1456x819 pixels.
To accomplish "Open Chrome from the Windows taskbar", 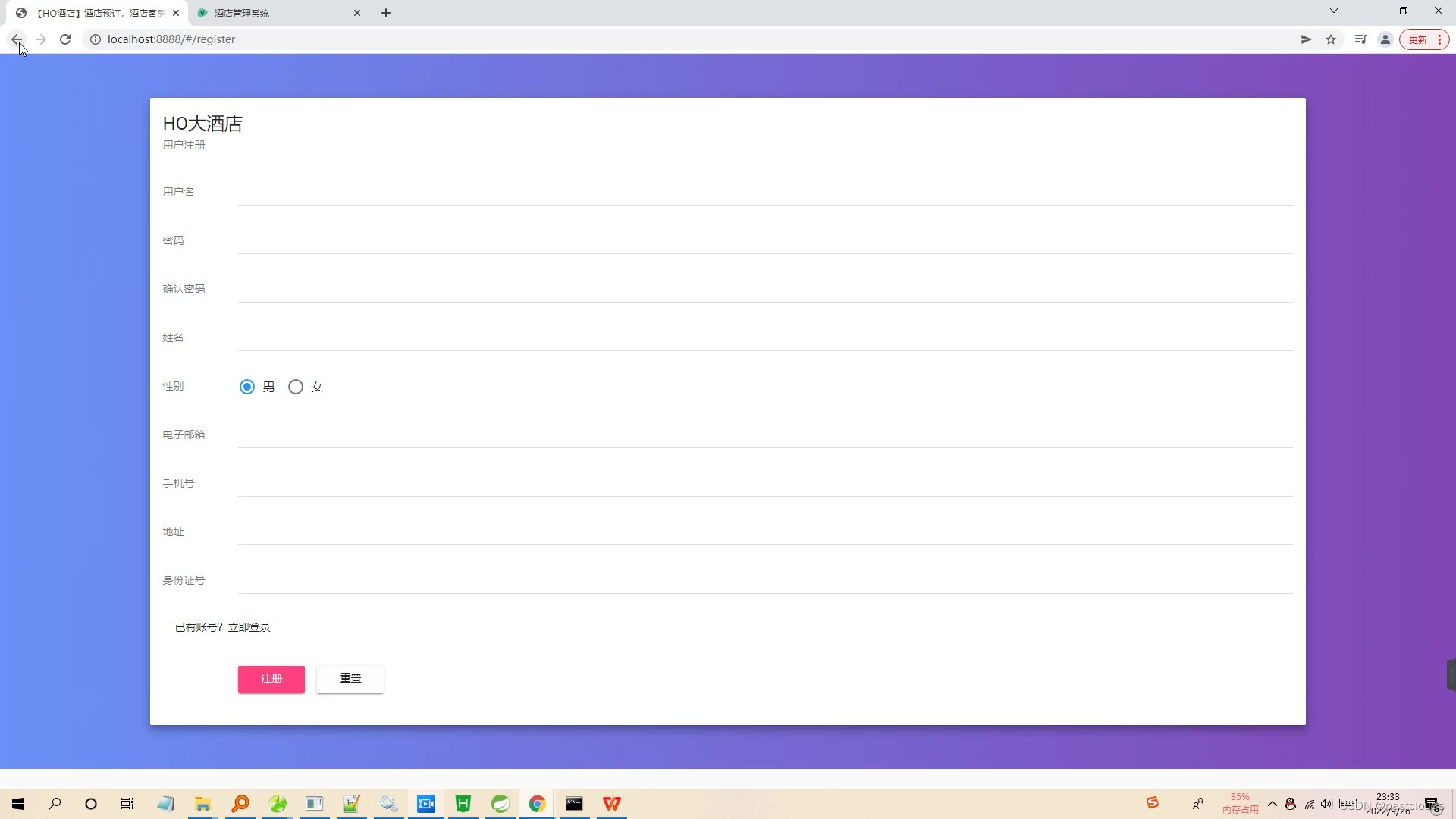I will pos(537,804).
